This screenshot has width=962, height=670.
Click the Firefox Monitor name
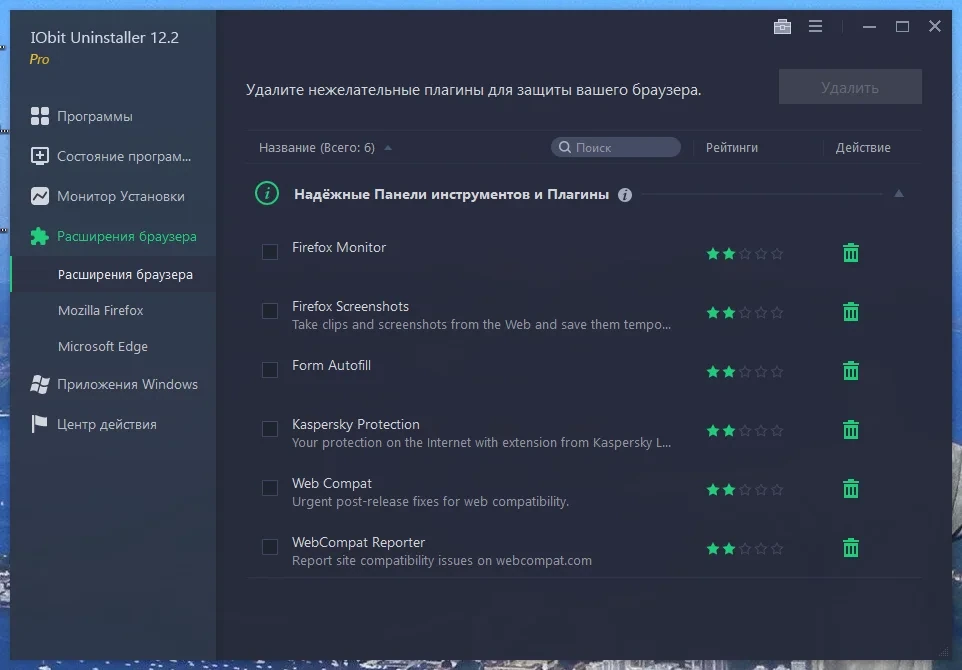[339, 247]
